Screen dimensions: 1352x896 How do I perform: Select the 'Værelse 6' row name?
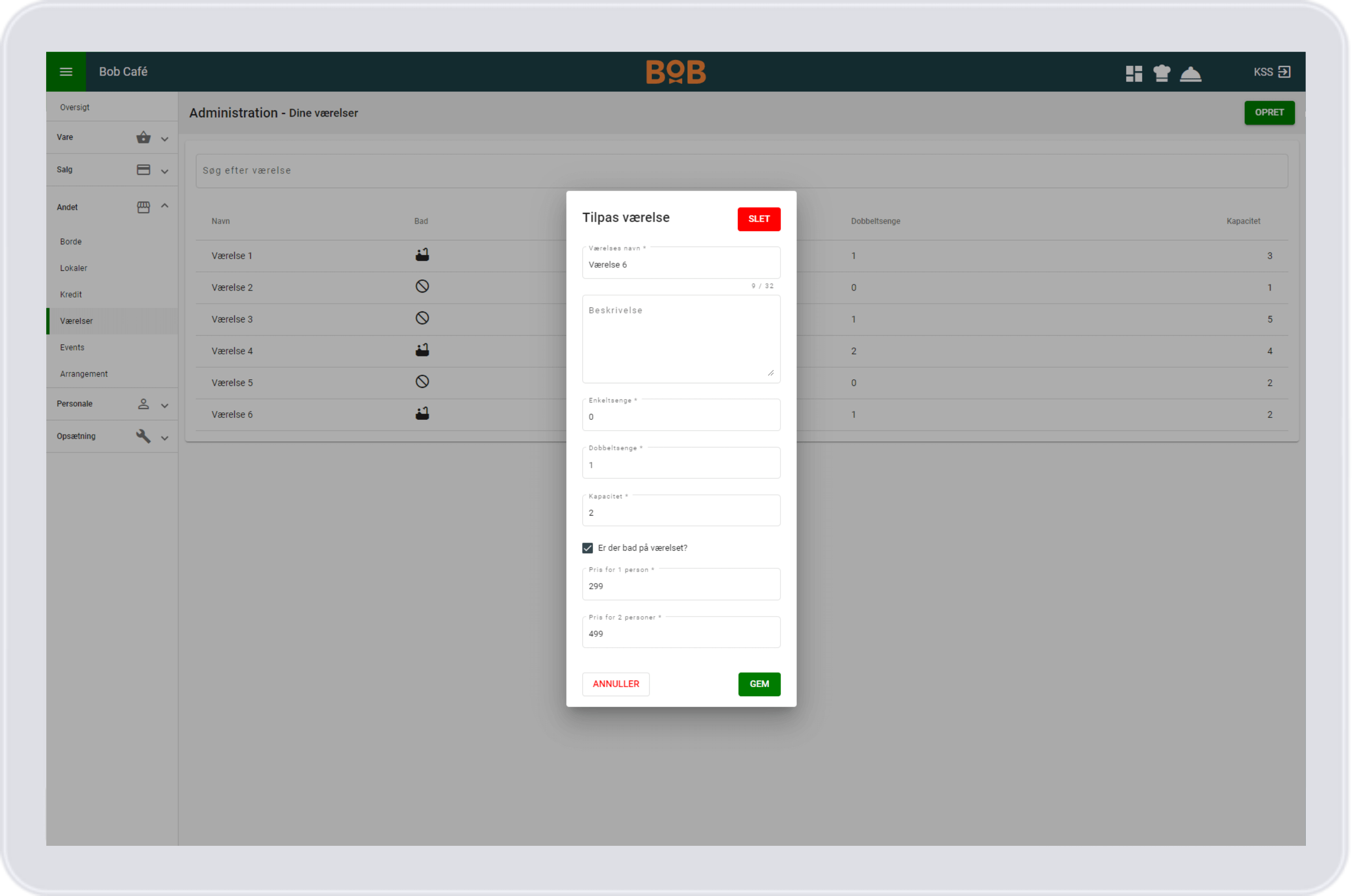[x=232, y=415]
